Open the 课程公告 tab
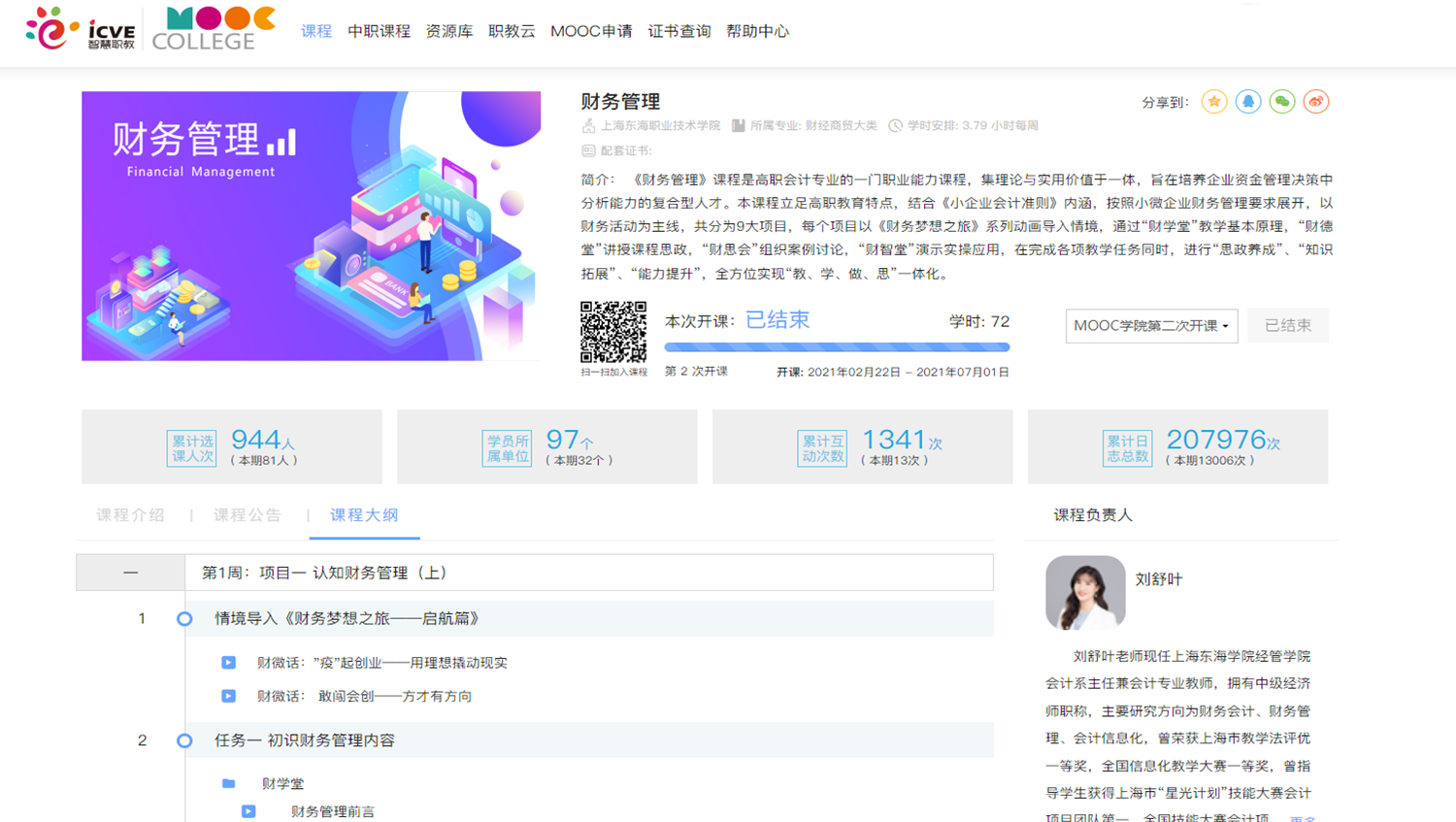The image size is (1456, 822). pos(248,515)
